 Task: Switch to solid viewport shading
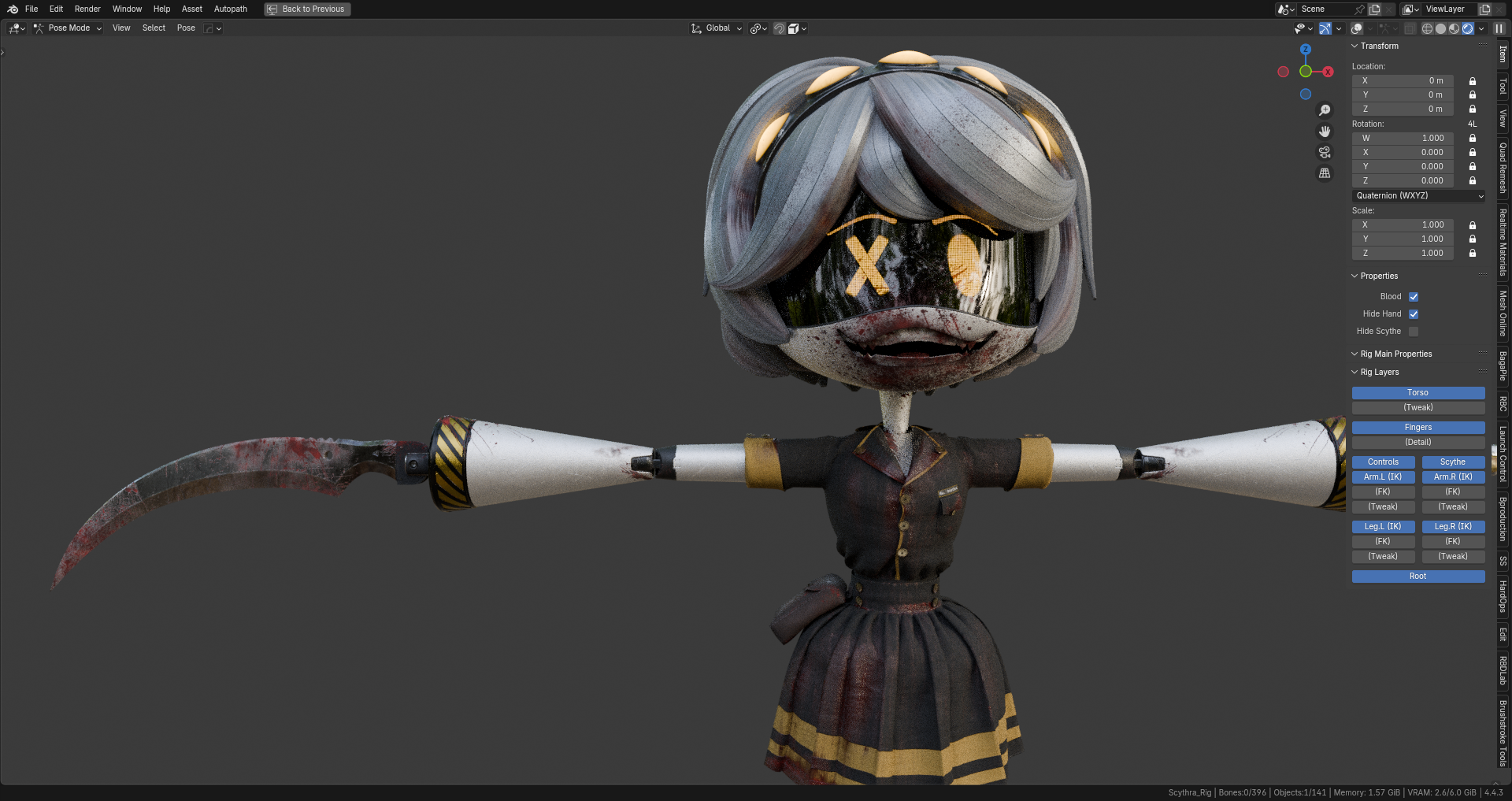pos(1440,28)
